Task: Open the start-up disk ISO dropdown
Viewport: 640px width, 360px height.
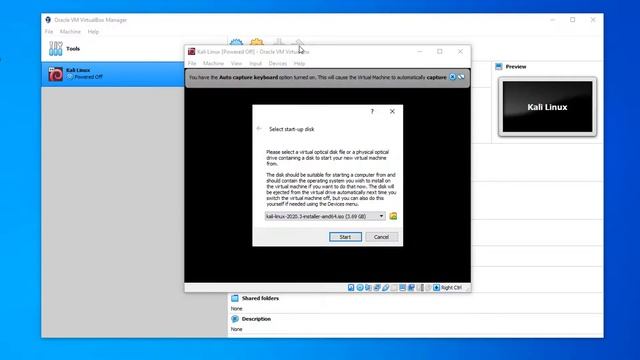Action: pos(325,216)
